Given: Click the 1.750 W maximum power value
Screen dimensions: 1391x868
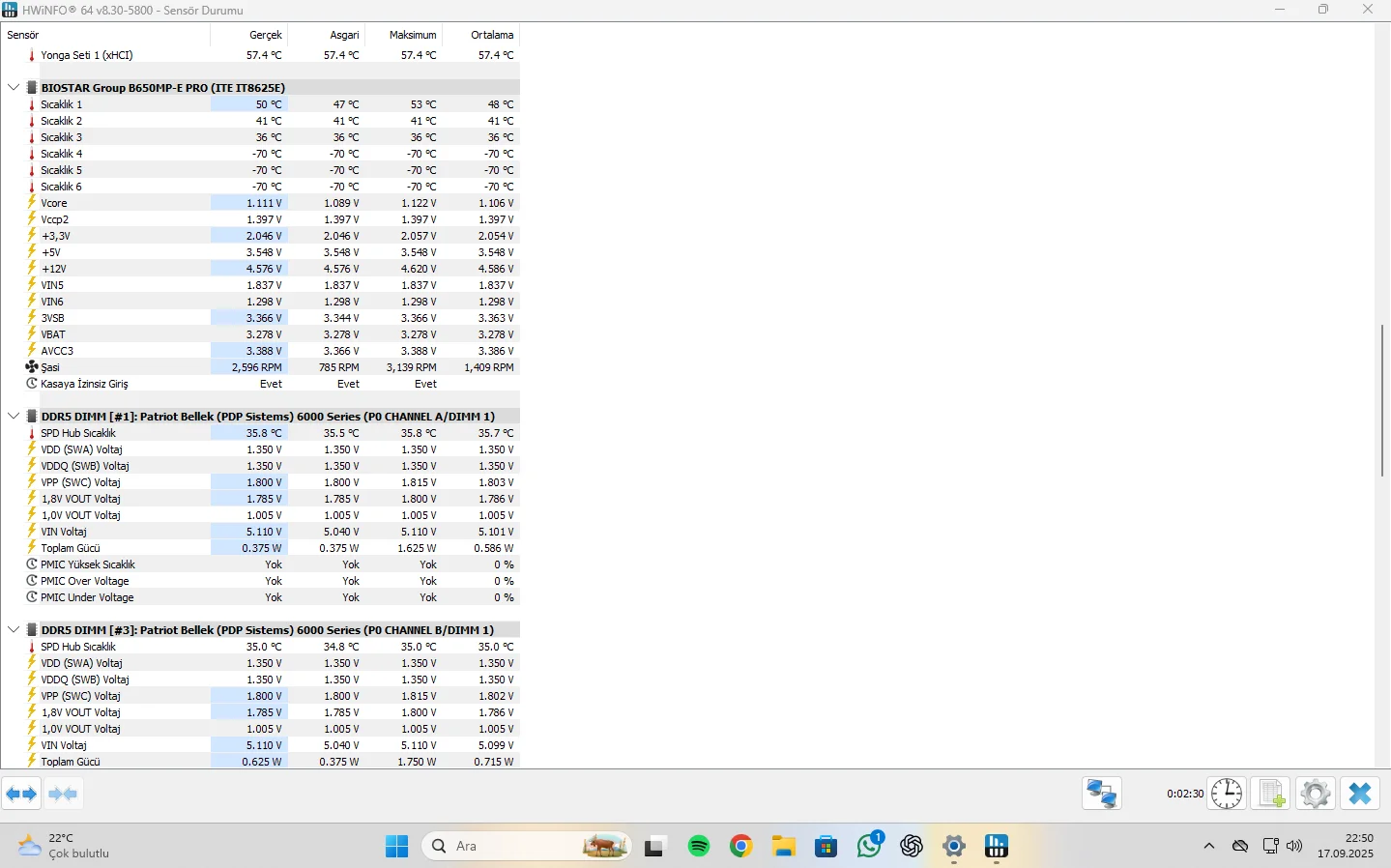Looking at the screenshot, I should click(x=417, y=762).
